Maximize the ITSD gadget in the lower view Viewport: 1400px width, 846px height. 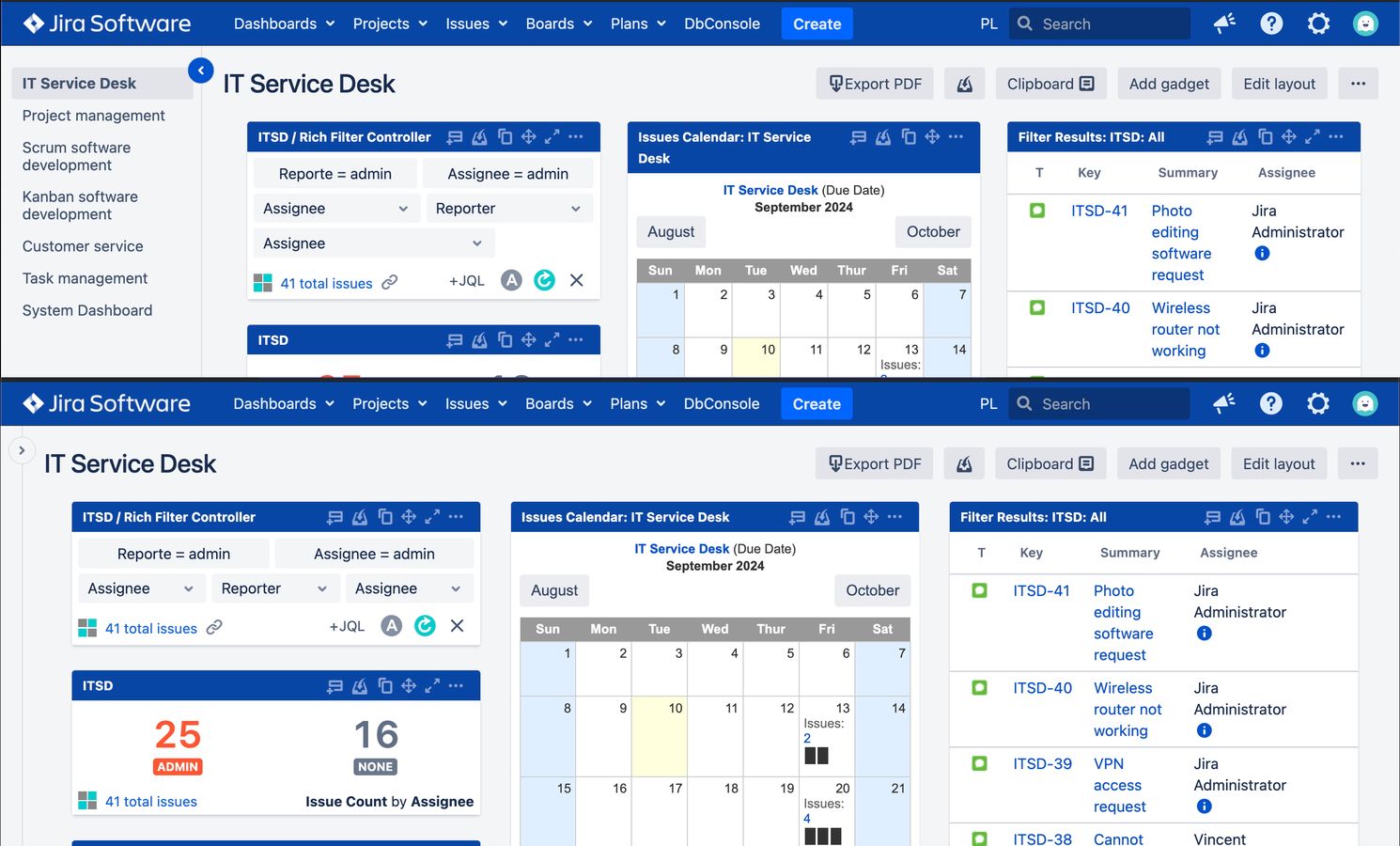(x=432, y=686)
